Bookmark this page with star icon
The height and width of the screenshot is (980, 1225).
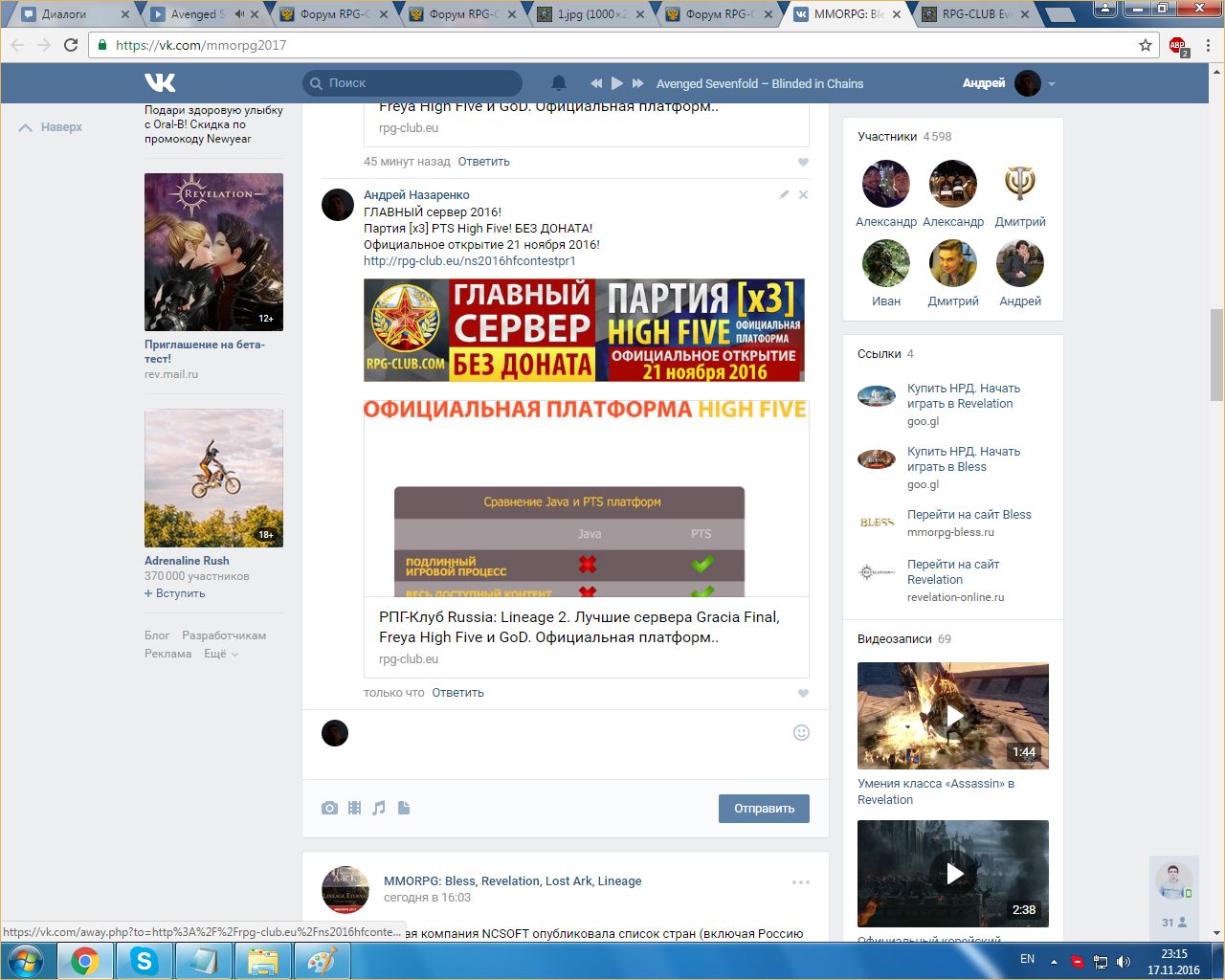pyautogui.click(x=1146, y=45)
